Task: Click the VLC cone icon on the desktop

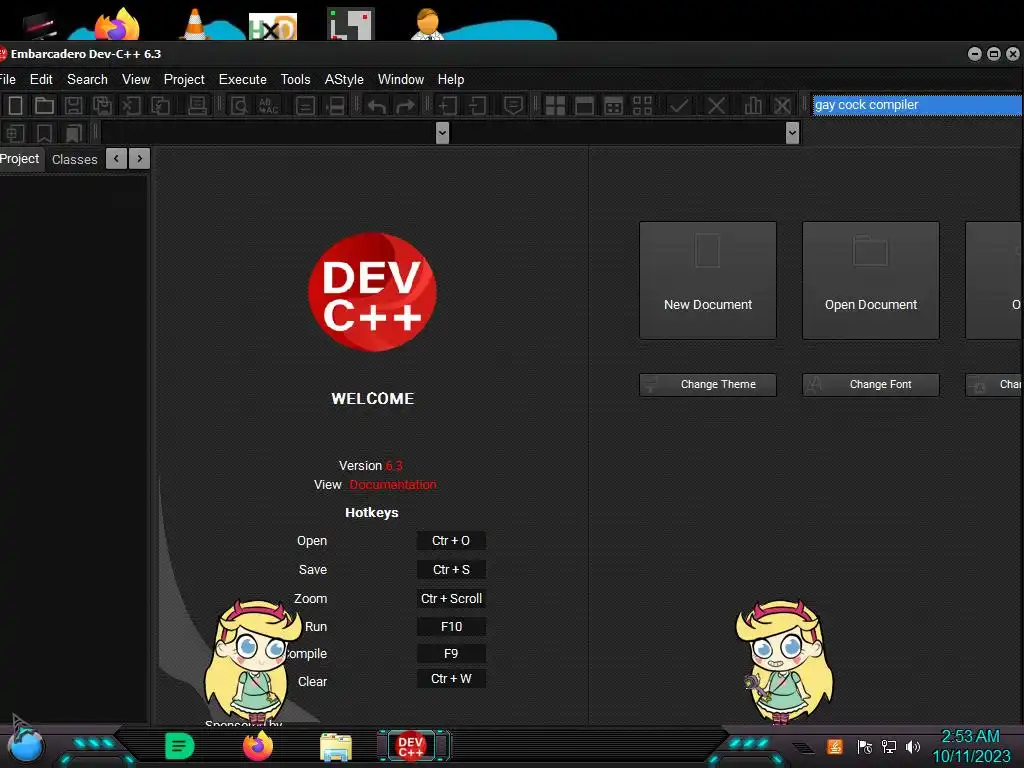Action: [x=195, y=24]
